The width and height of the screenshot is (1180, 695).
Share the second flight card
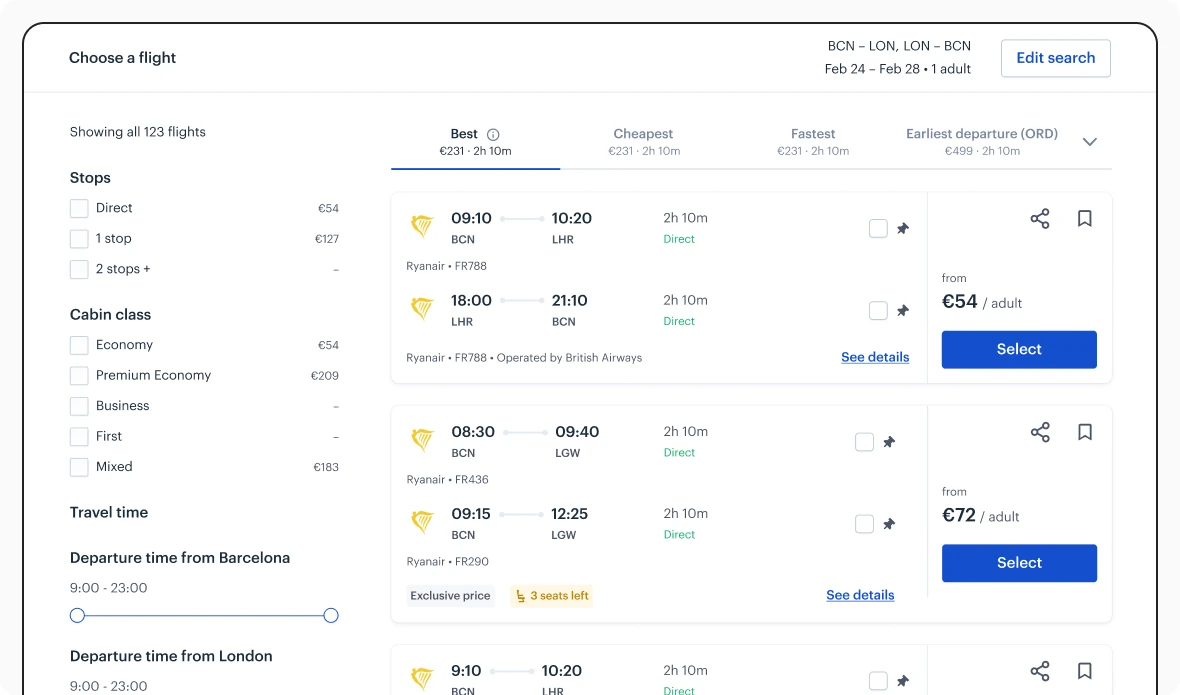[x=1040, y=432]
